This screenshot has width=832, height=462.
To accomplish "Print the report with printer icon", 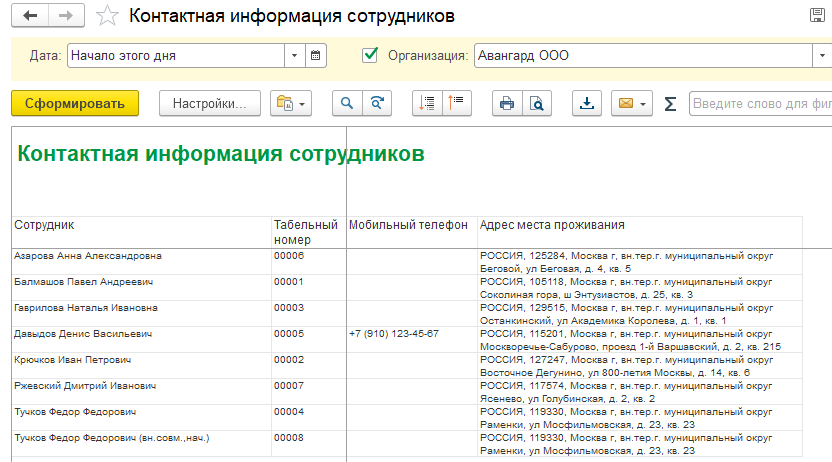I will click(507, 103).
